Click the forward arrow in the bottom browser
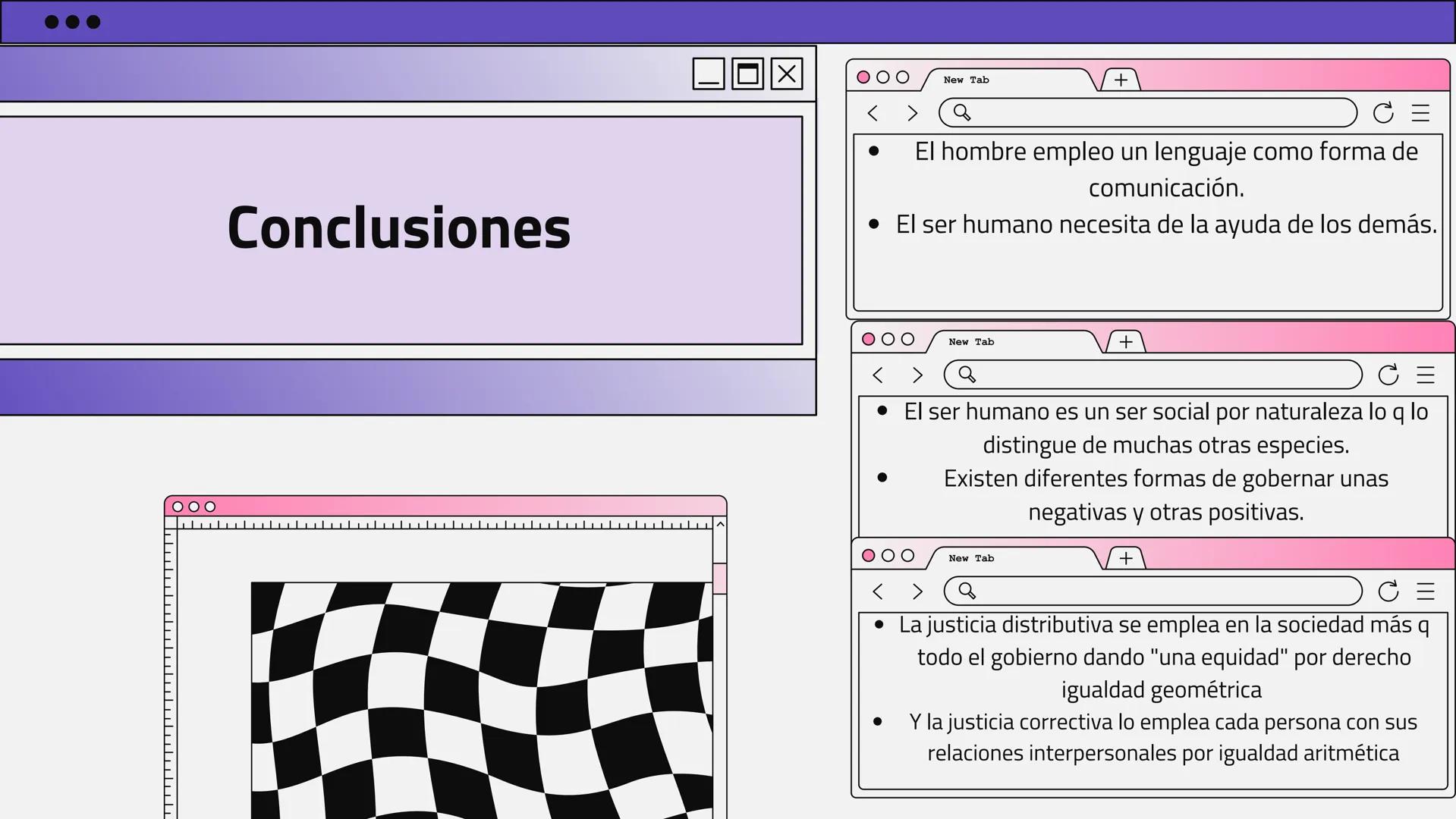This screenshot has height=819, width=1456. click(x=917, y=591)
